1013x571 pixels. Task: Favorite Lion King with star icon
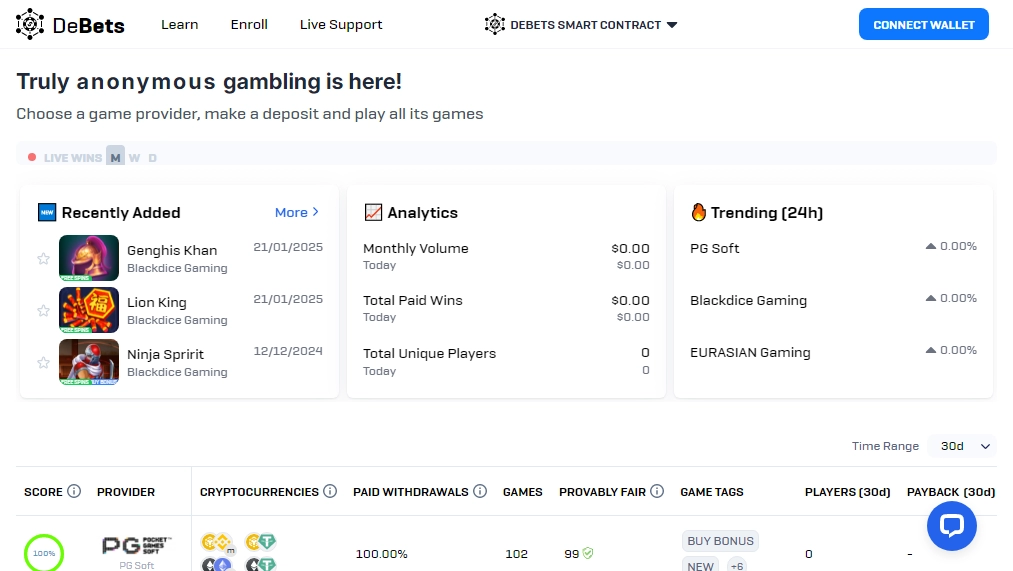43,311
